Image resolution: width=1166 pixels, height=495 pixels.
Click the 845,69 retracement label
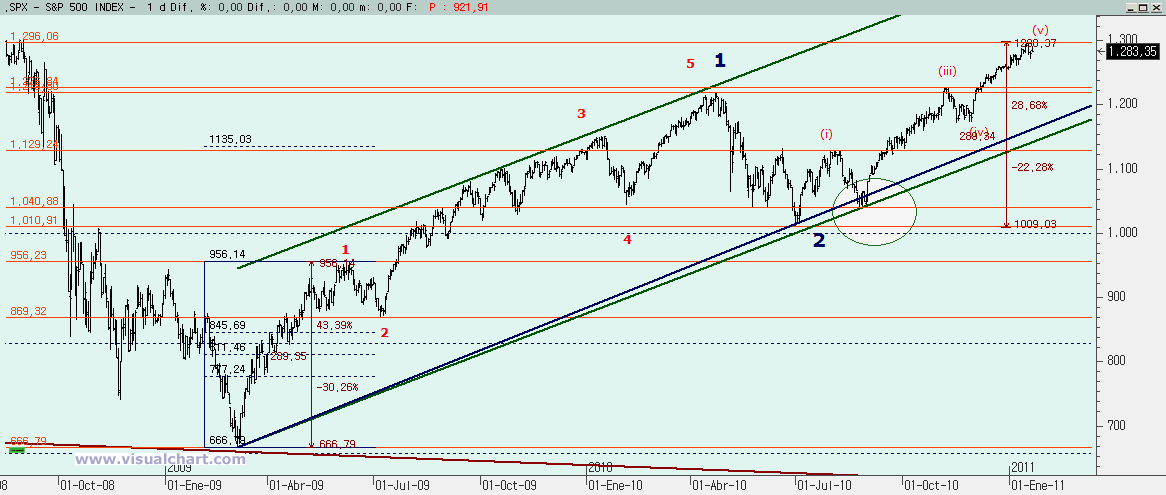click(x=228, y=326)
